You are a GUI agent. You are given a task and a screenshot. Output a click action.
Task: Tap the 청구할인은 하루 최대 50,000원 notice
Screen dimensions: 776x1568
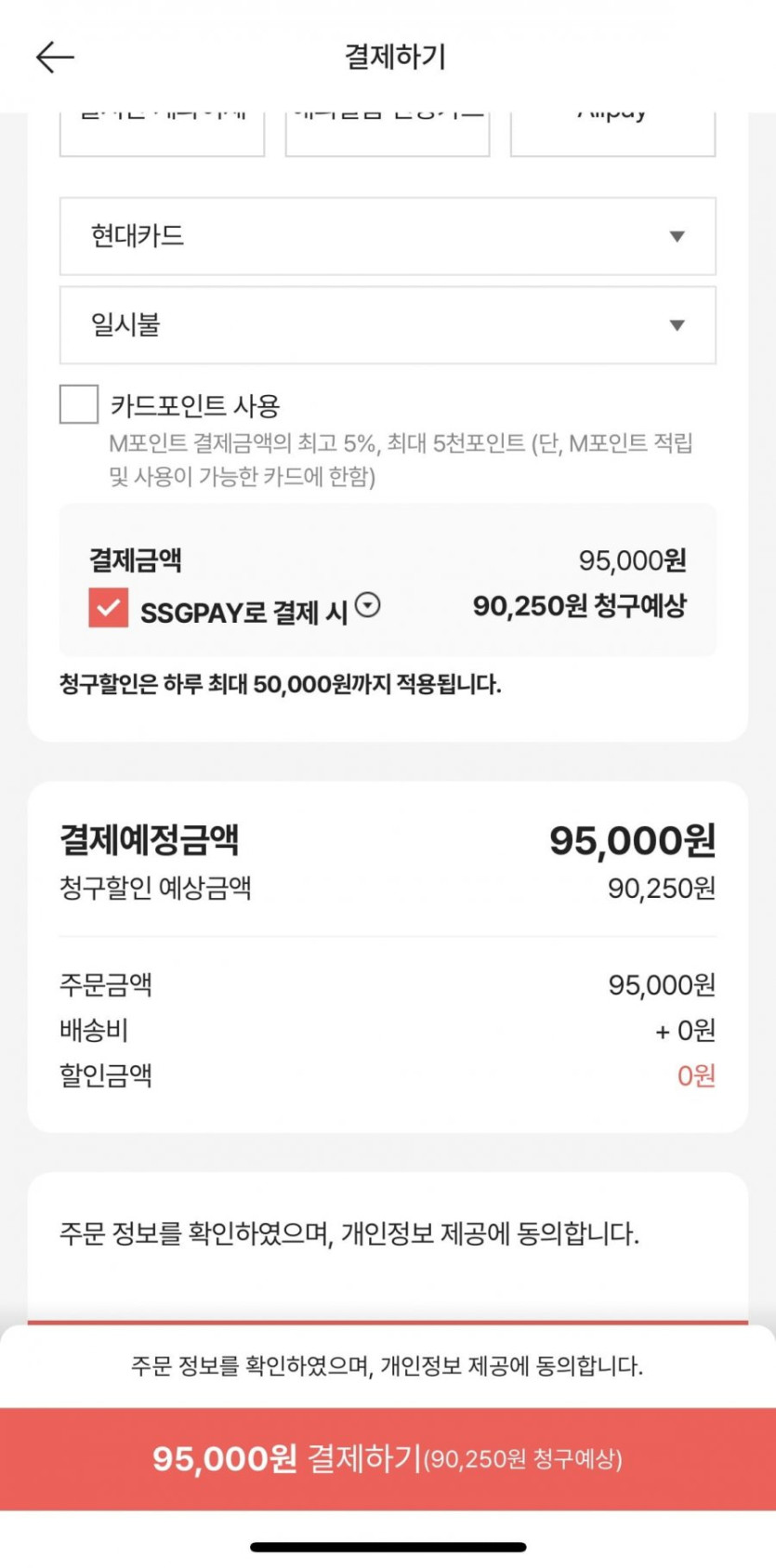coord(281,685)
